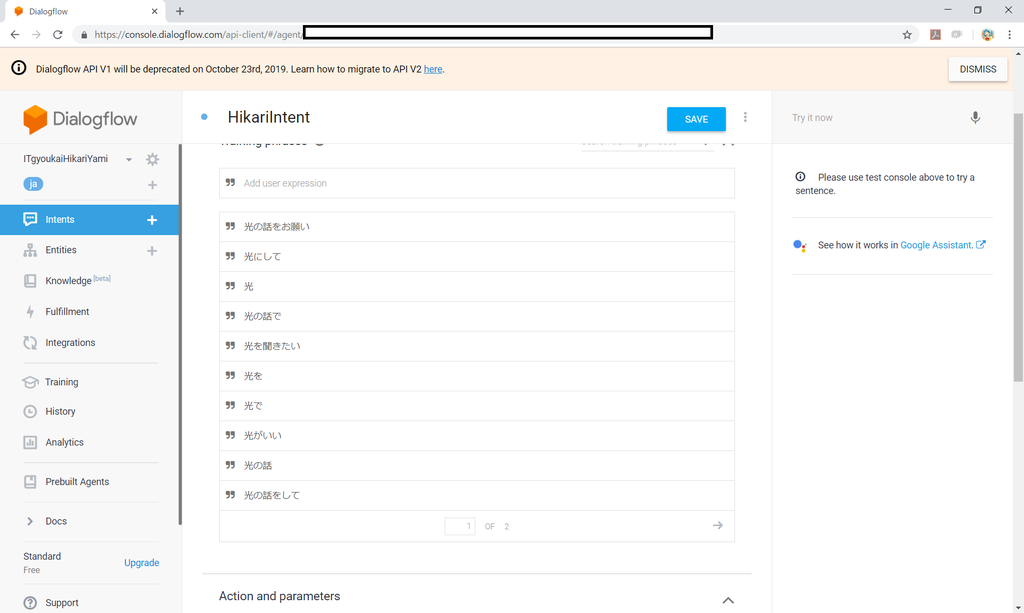Click the Fulfillment lightning icon

30,312
